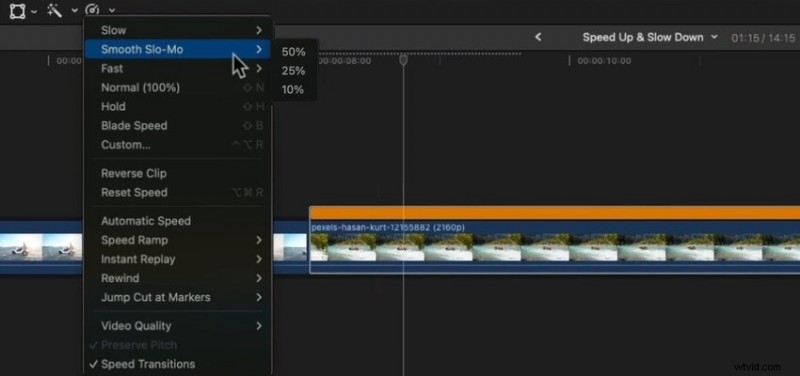Screen dimensions: 800x376
Task: Expand the arrow beside Slow
Action: click(259, 31)
